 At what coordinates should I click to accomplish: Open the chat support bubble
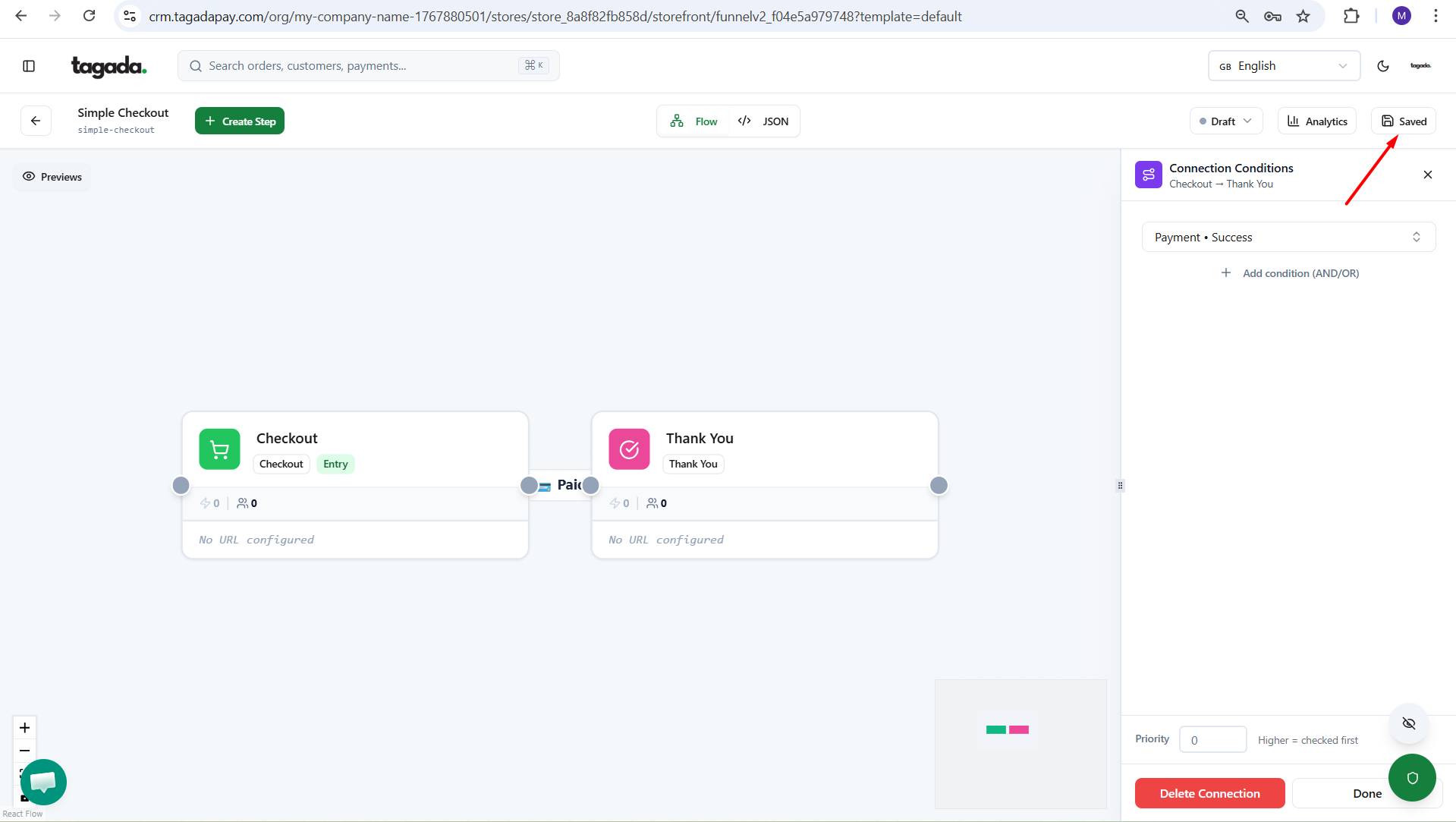44,782
